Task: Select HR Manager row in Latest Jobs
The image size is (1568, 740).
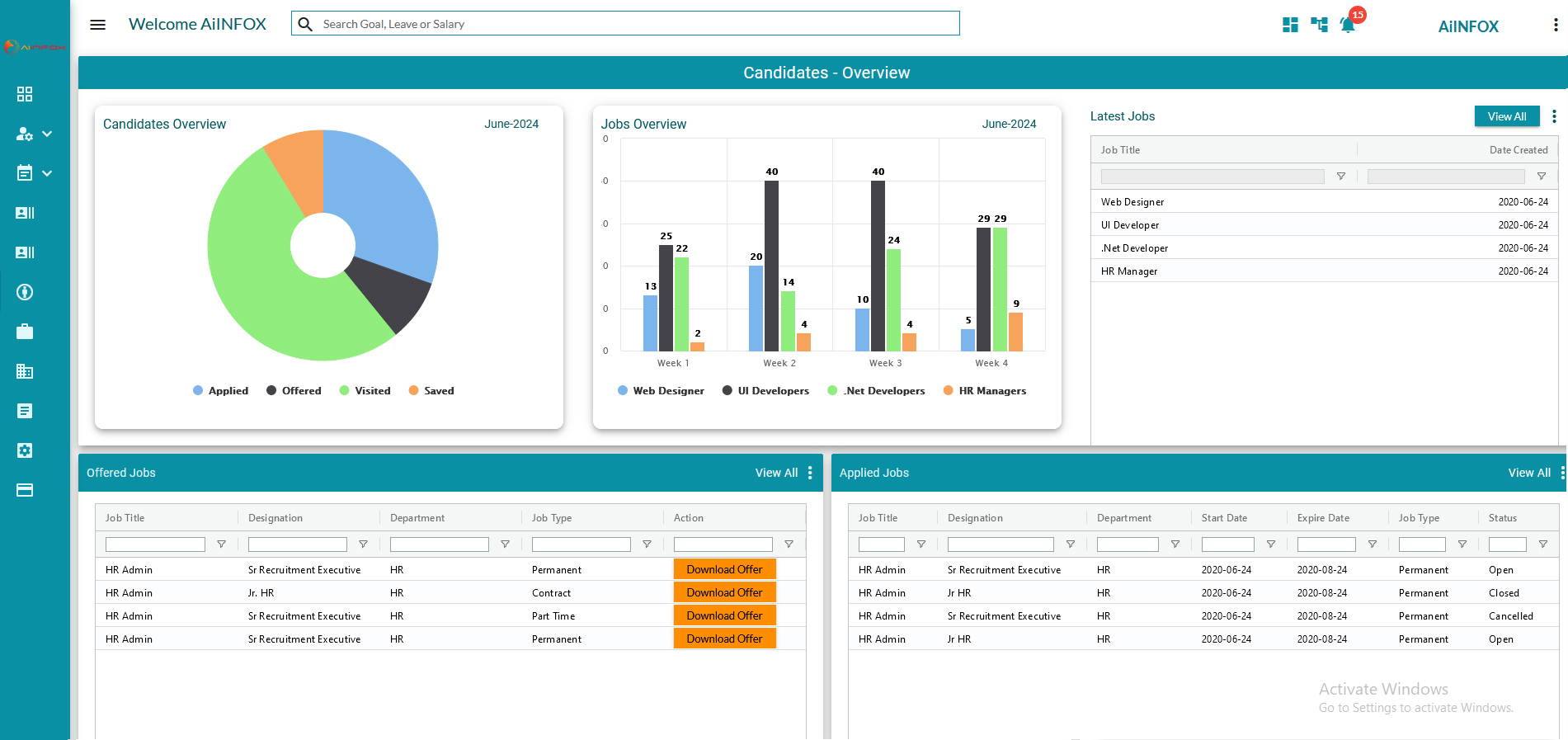Action: (1325, 271)
